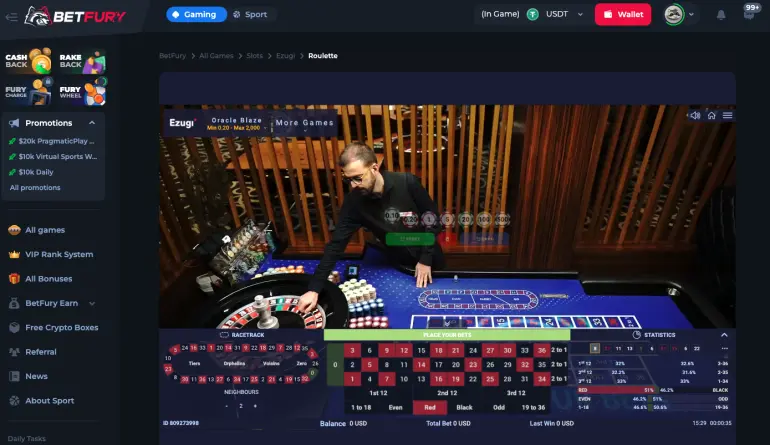Viewport: 770px width, 445px height.
Task: Select the 5 value betting chip
Action: pos(447,219)
